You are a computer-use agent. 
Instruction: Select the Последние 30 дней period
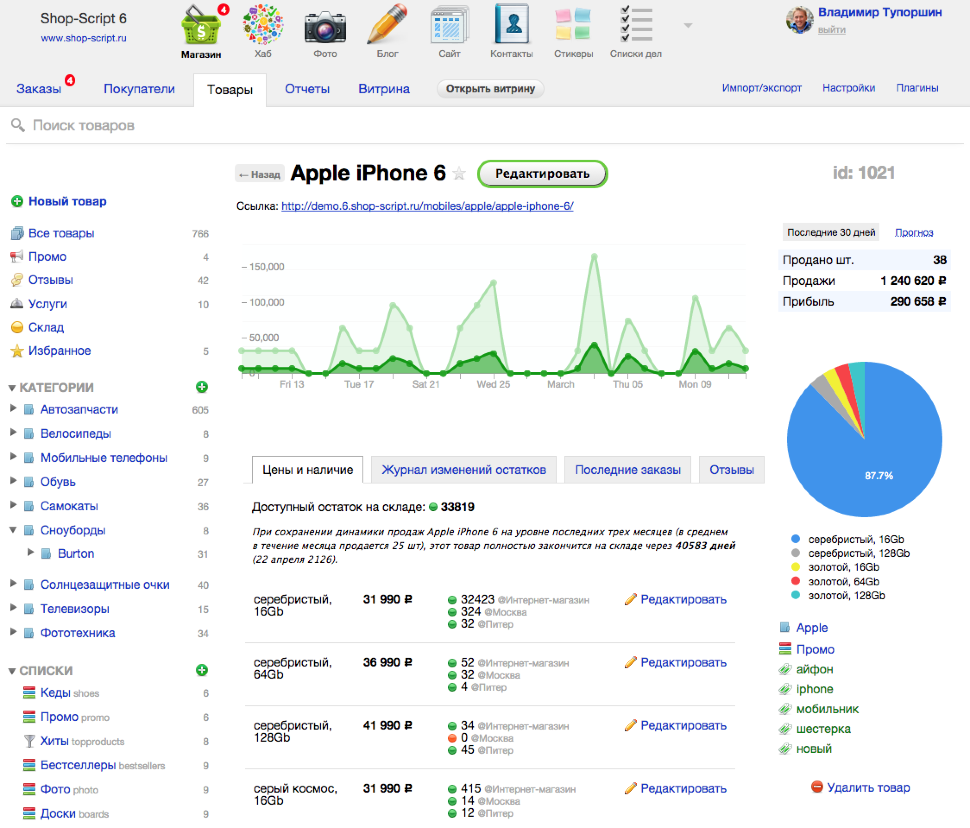click(x=831, y=233)
